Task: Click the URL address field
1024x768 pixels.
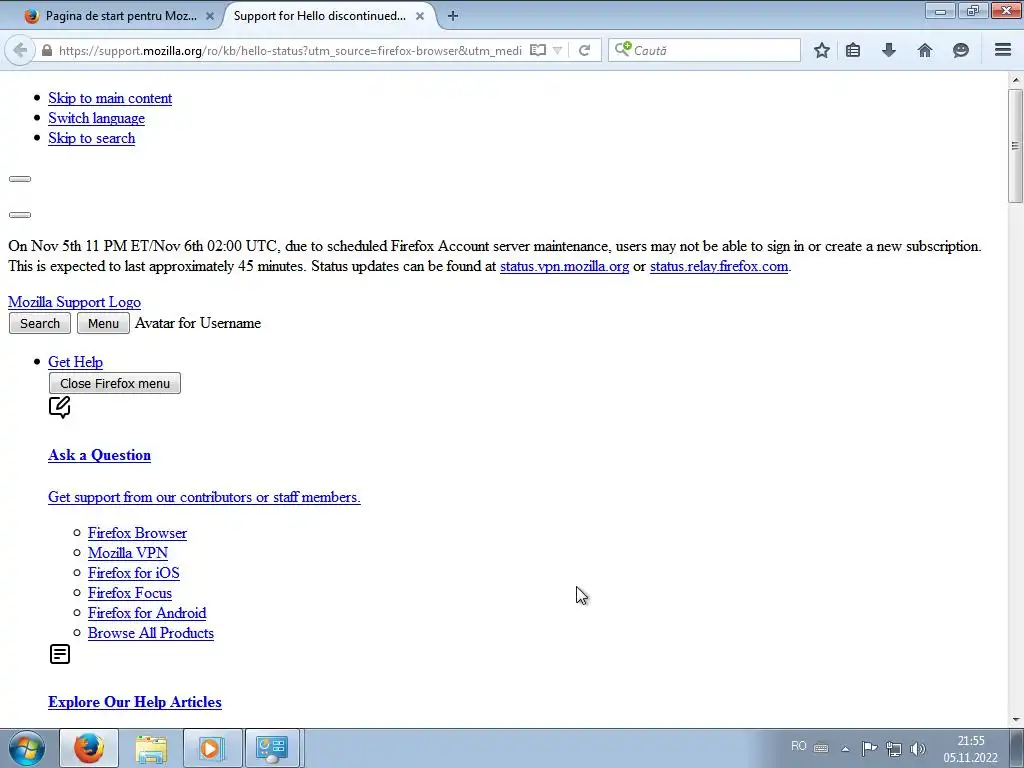Action: pyautogui.click(x=290, y=50)
